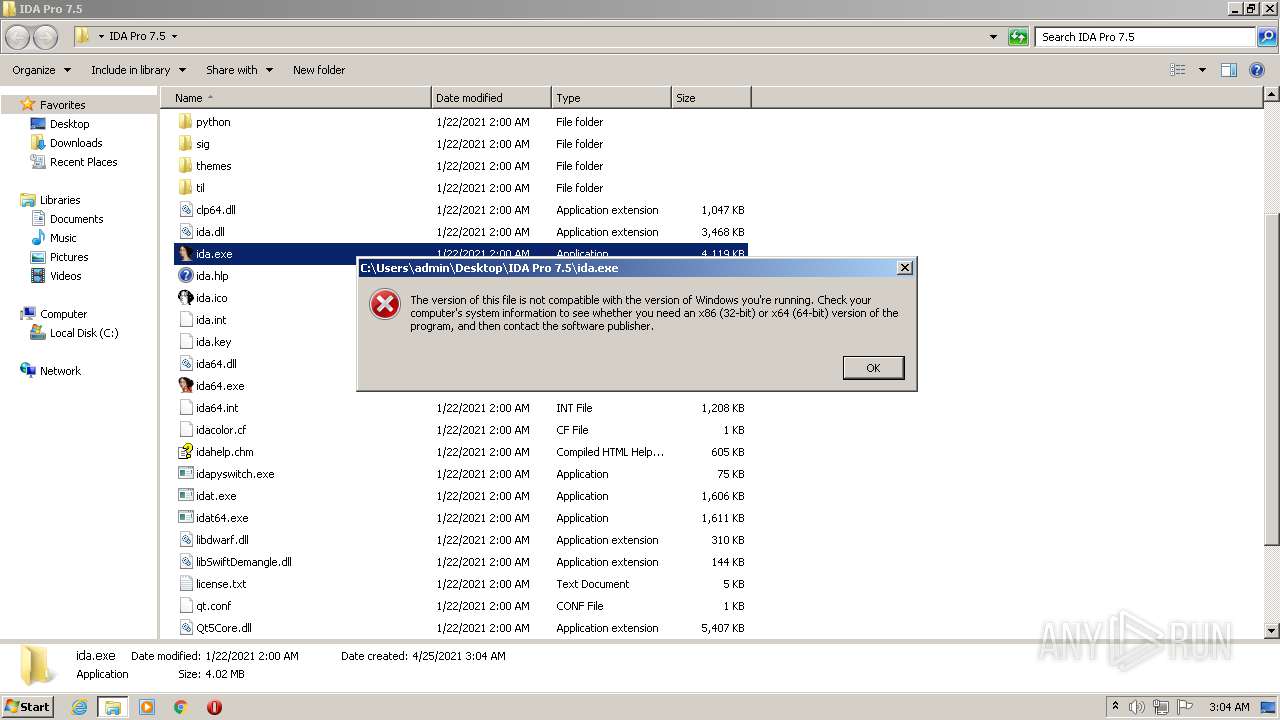
Task: Click the clp64.dll file icon
Action: [x=185, y=210]
